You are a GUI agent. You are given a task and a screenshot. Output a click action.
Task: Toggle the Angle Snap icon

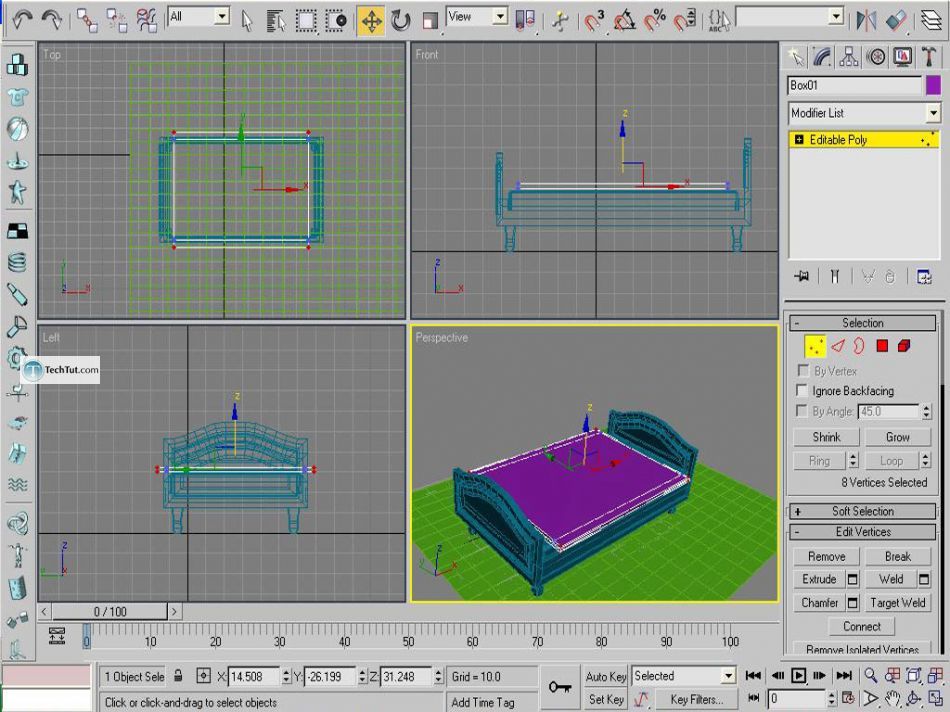(624, 21)
